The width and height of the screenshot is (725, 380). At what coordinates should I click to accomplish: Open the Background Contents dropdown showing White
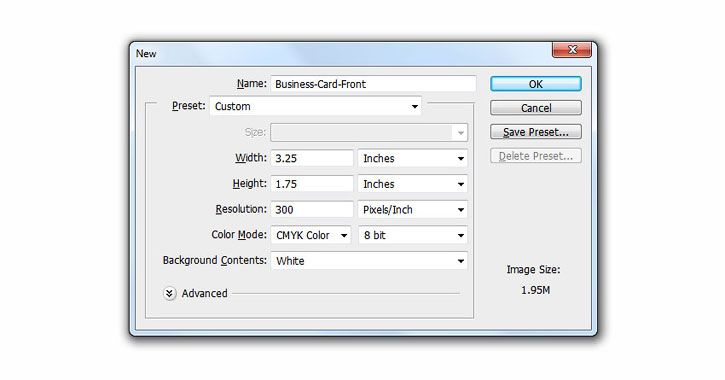tap(369, 261)
